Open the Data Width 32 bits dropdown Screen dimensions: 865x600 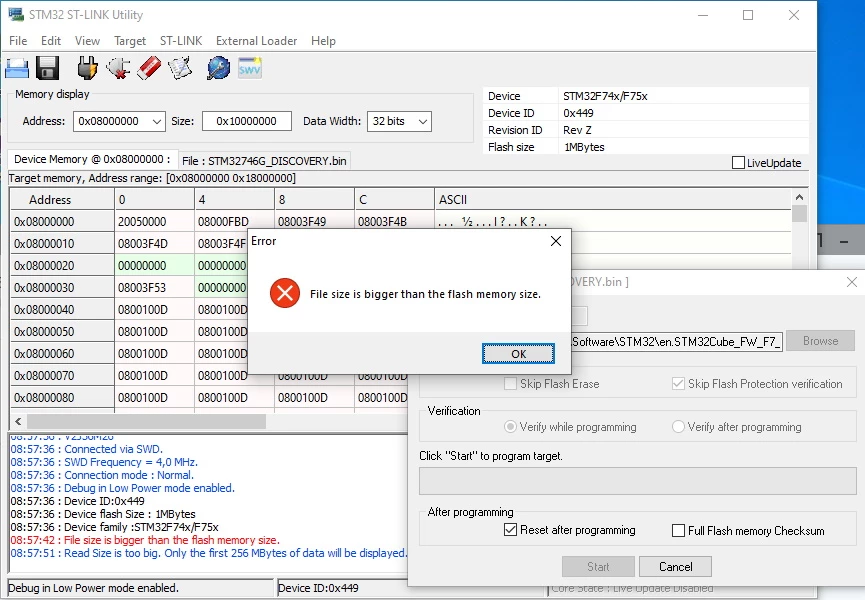pyautogui.click(x=423, y=121)
